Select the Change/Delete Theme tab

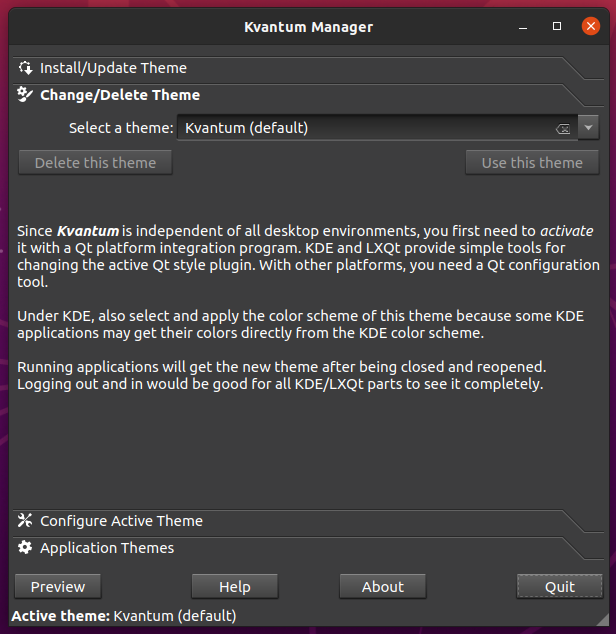[308, 95]
